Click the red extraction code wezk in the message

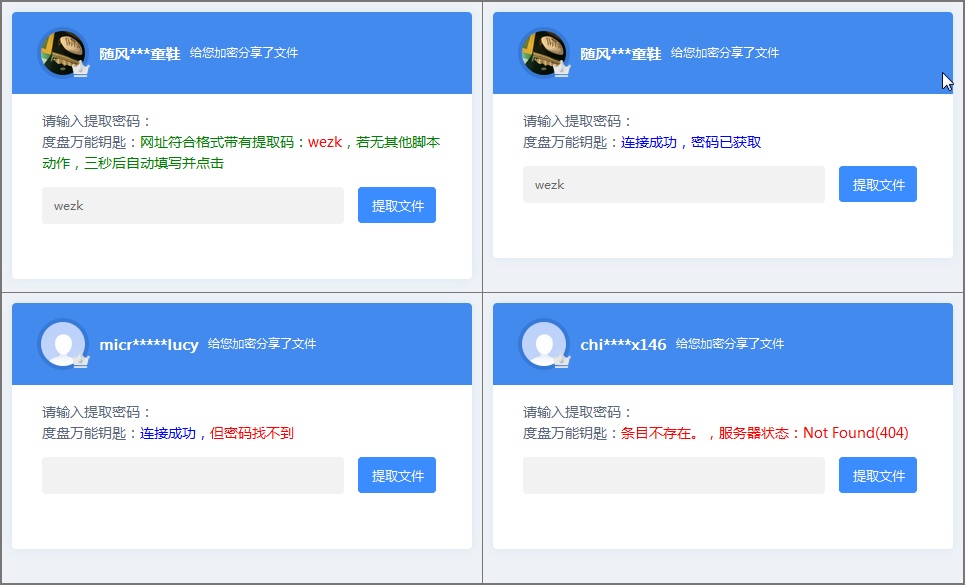(325, 142)
